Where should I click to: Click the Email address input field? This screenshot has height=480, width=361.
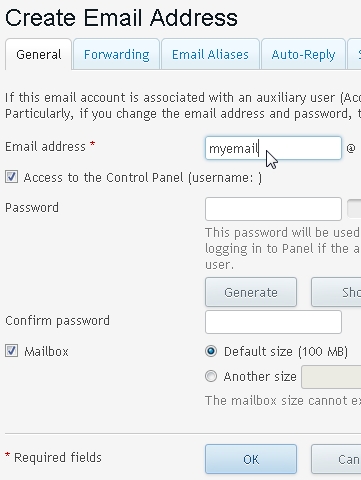coord(273,148)
